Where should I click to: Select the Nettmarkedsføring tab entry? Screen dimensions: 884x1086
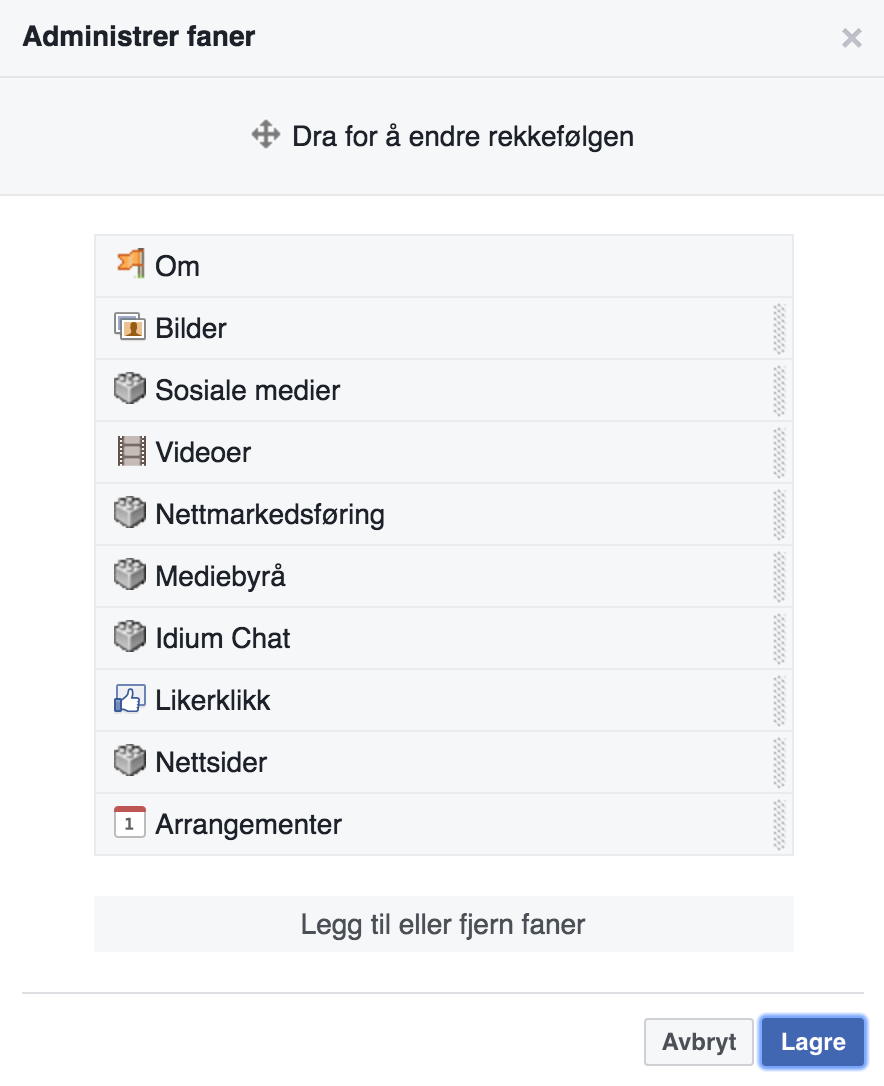(270, 514)
